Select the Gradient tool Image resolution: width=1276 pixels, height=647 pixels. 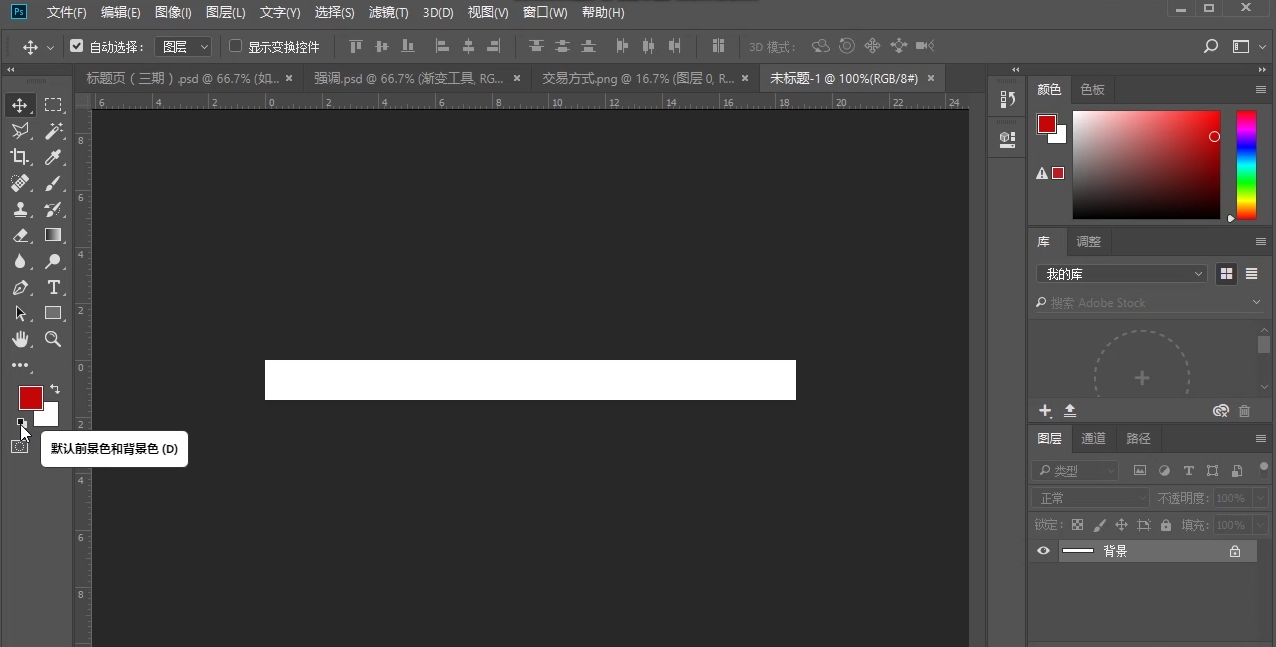(x=53, y=235)
